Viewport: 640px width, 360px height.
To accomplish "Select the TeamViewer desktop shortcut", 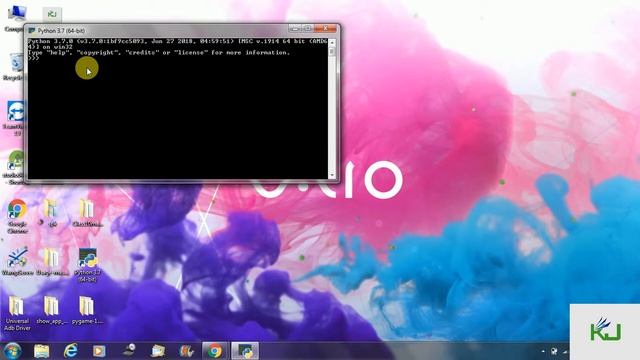I will tap(16, 118).
